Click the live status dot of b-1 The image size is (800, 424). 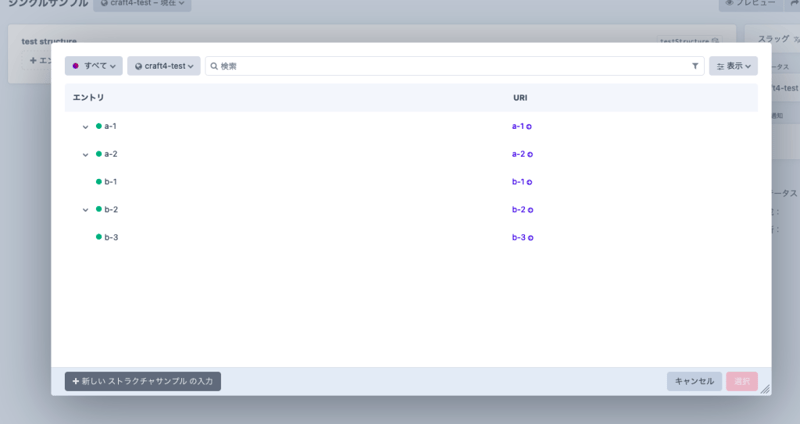point(99,182)
